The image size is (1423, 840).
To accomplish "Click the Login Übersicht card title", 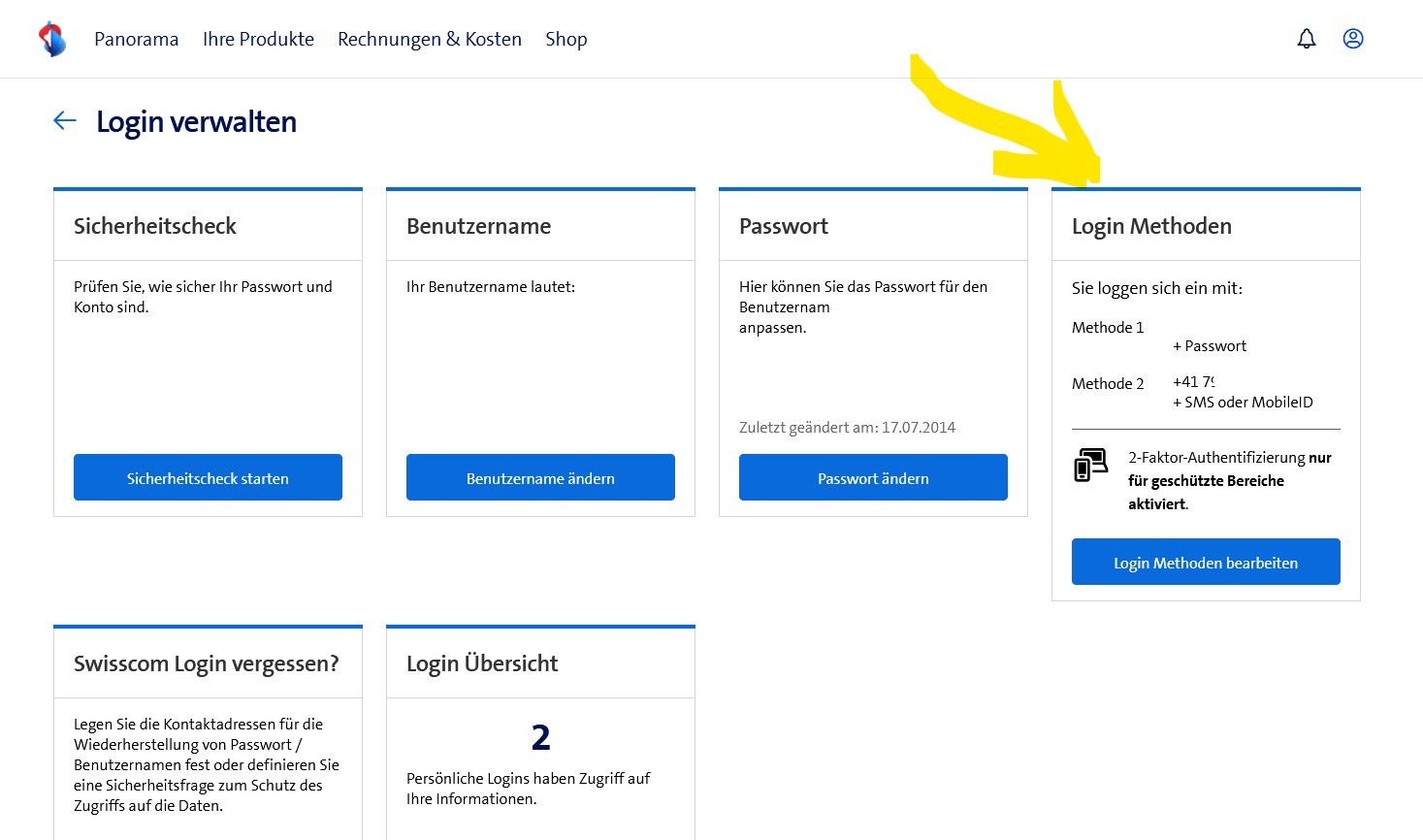I will [482, 663].
